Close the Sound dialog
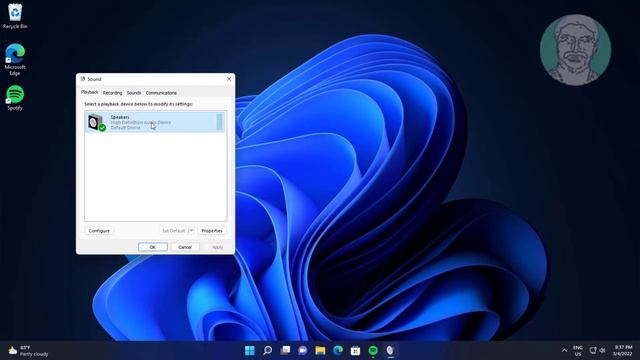The width and height of the screenshot is (640, 360). coord(229,79)
